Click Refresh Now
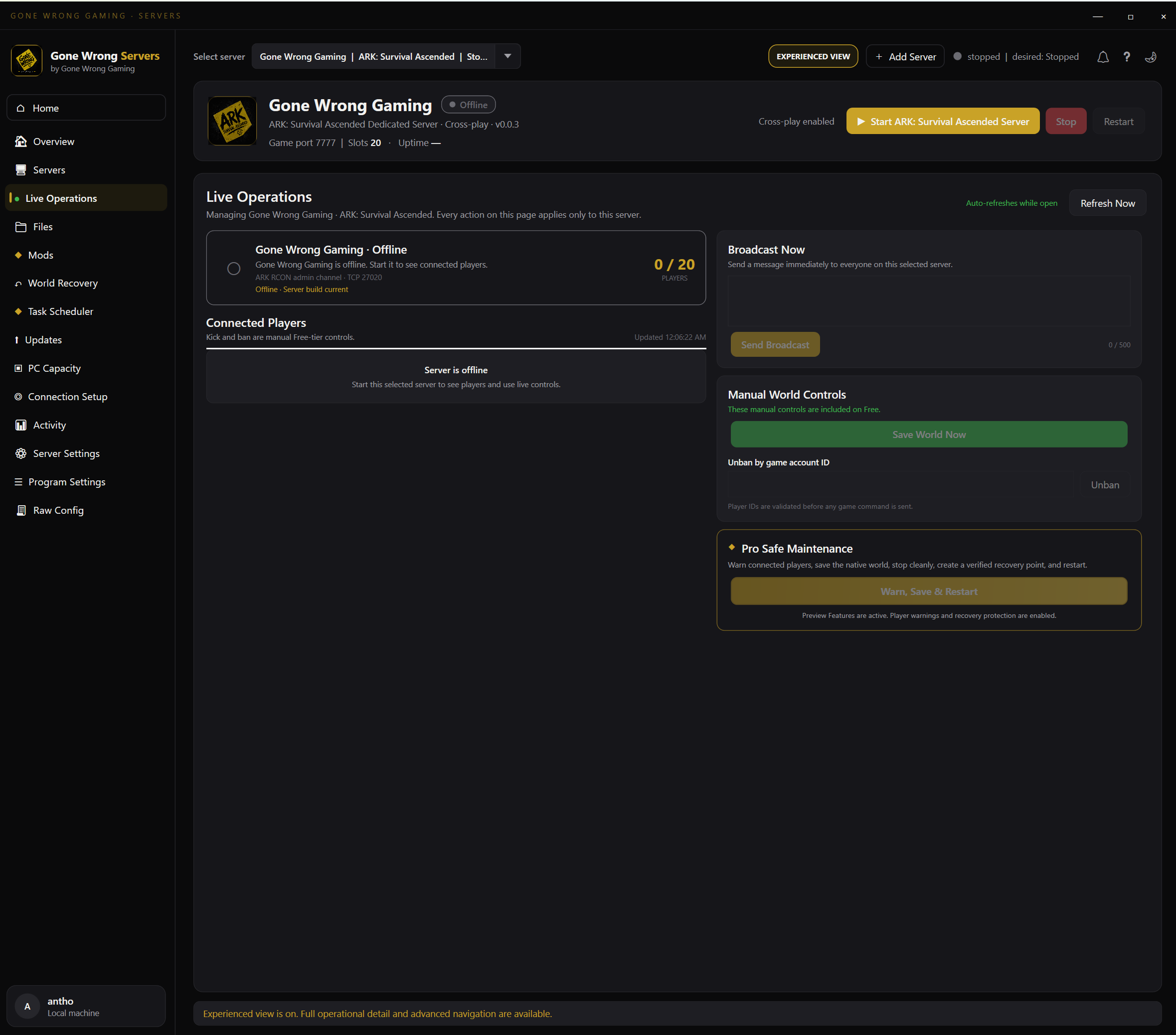 (x=1108, y=203)
